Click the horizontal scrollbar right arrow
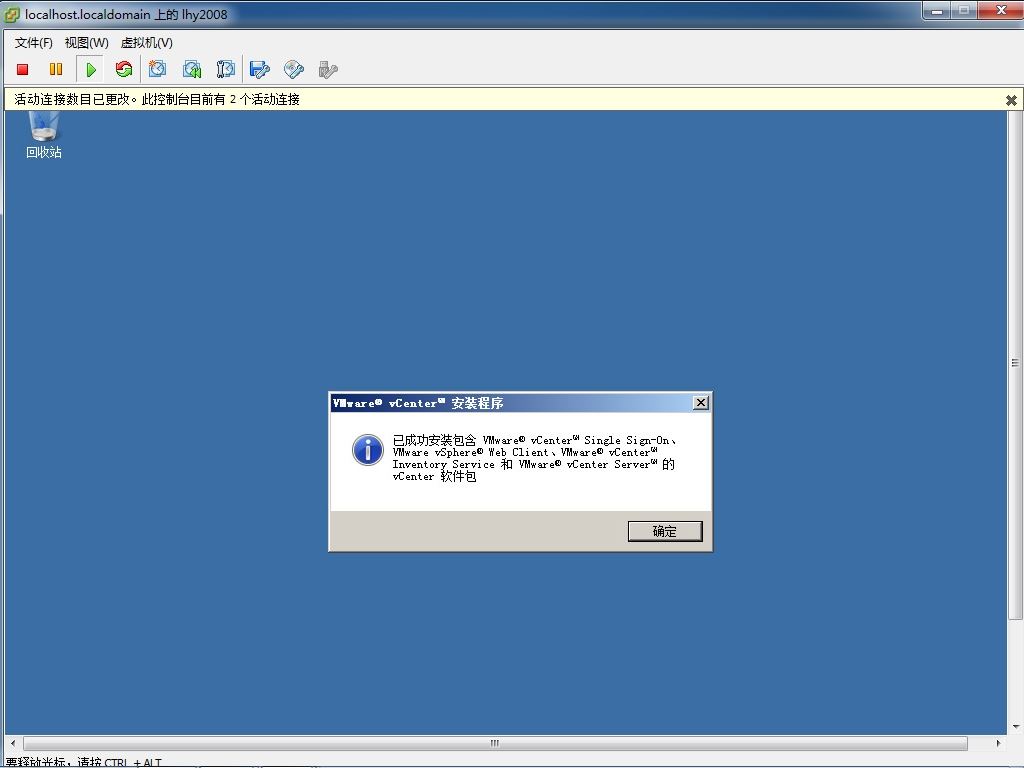The image size is (1024, 768). tap(998, 743)
